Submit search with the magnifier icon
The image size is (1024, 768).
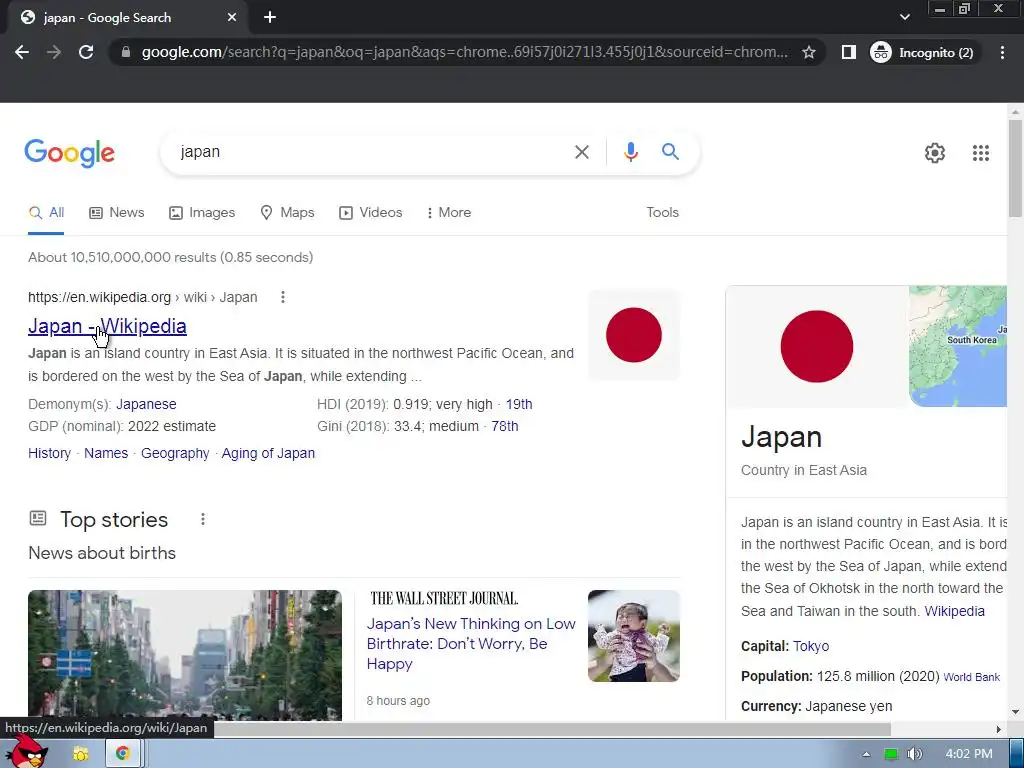coord(670,152)
